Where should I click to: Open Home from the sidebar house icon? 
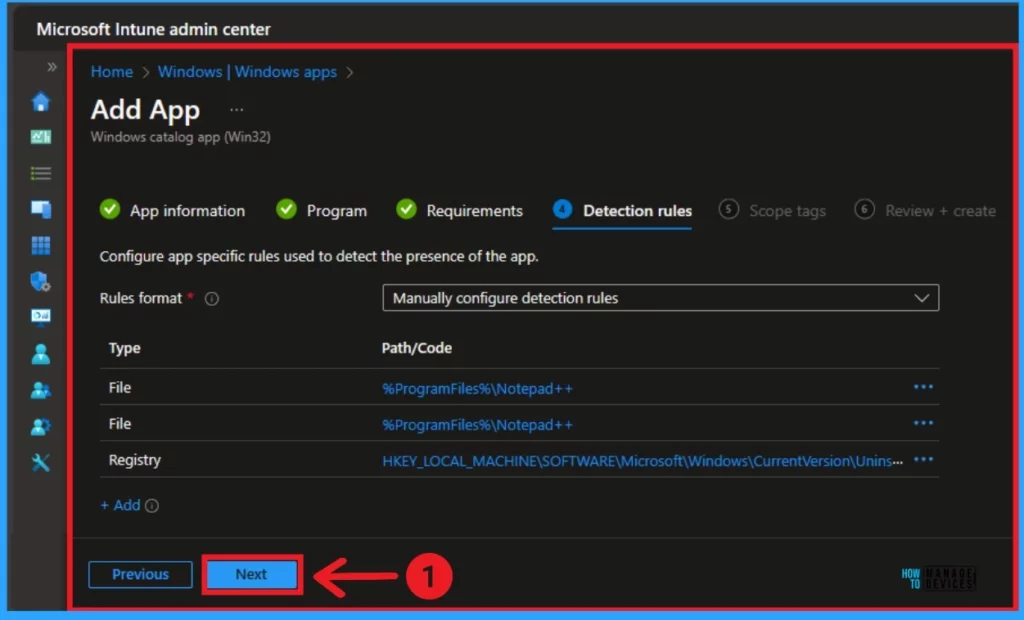[x=40, y=101]
